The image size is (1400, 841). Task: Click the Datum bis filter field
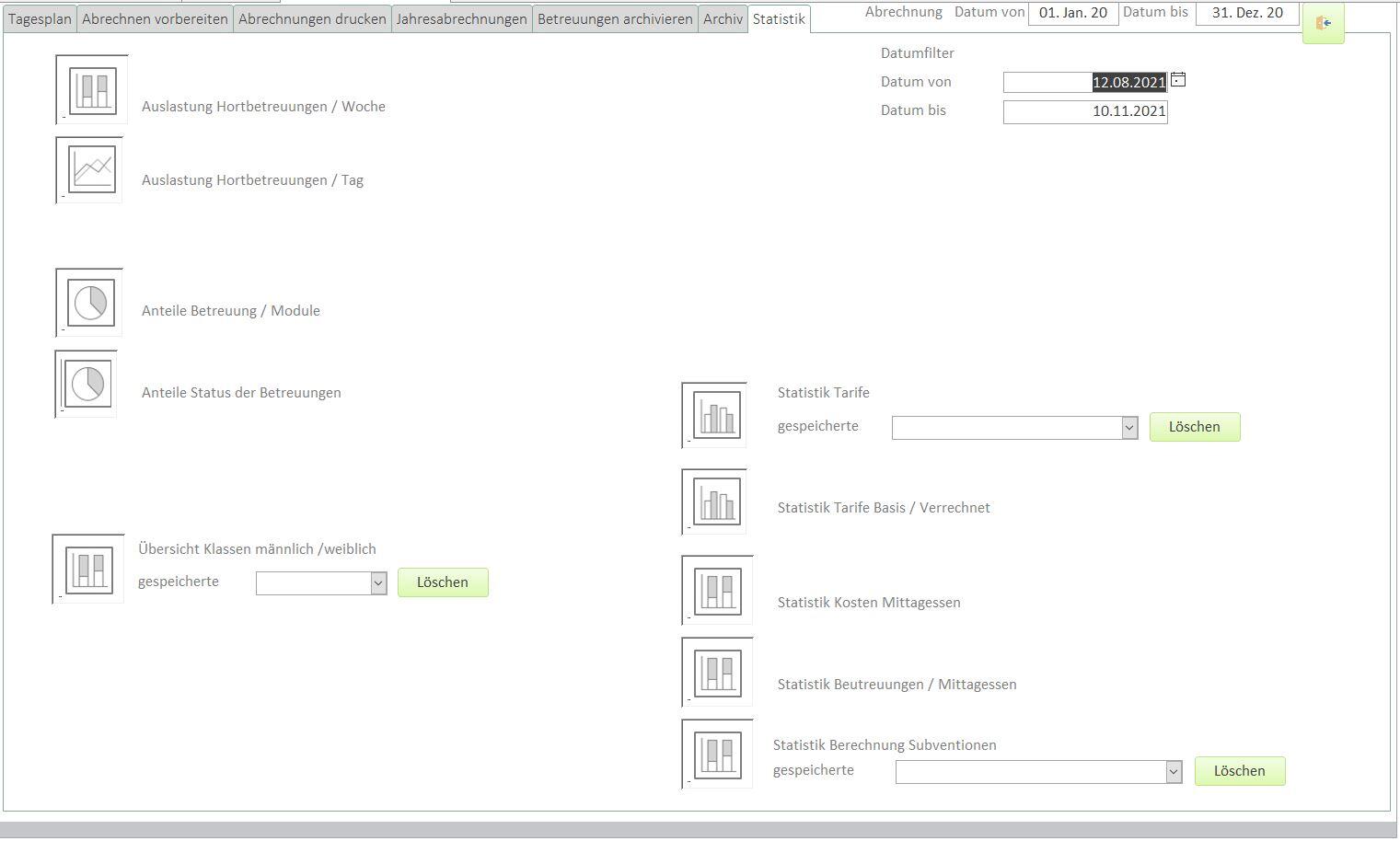coord(1084,111)
